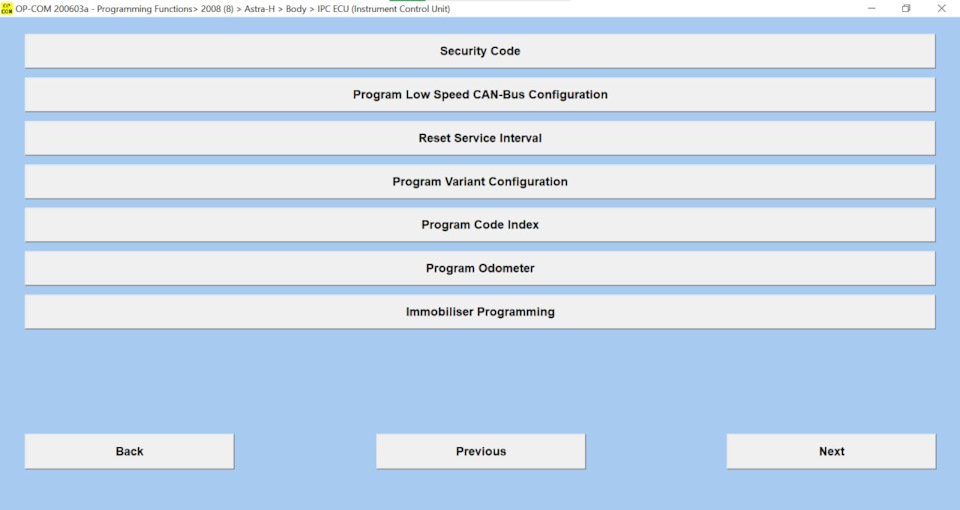
Task: Open Program Variant Configuration
Action: [480, 181]
